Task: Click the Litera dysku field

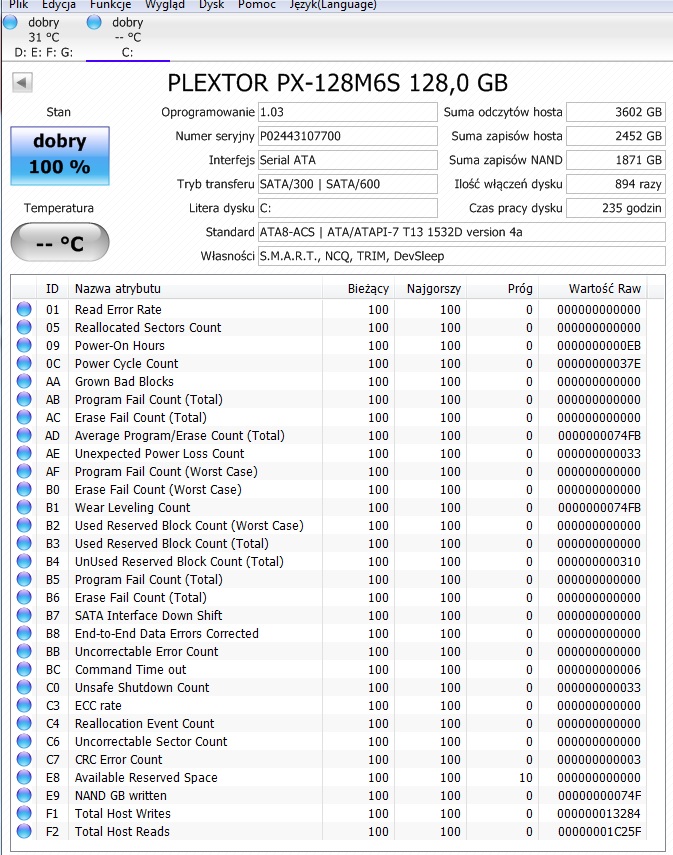Action: click(347, 208)
